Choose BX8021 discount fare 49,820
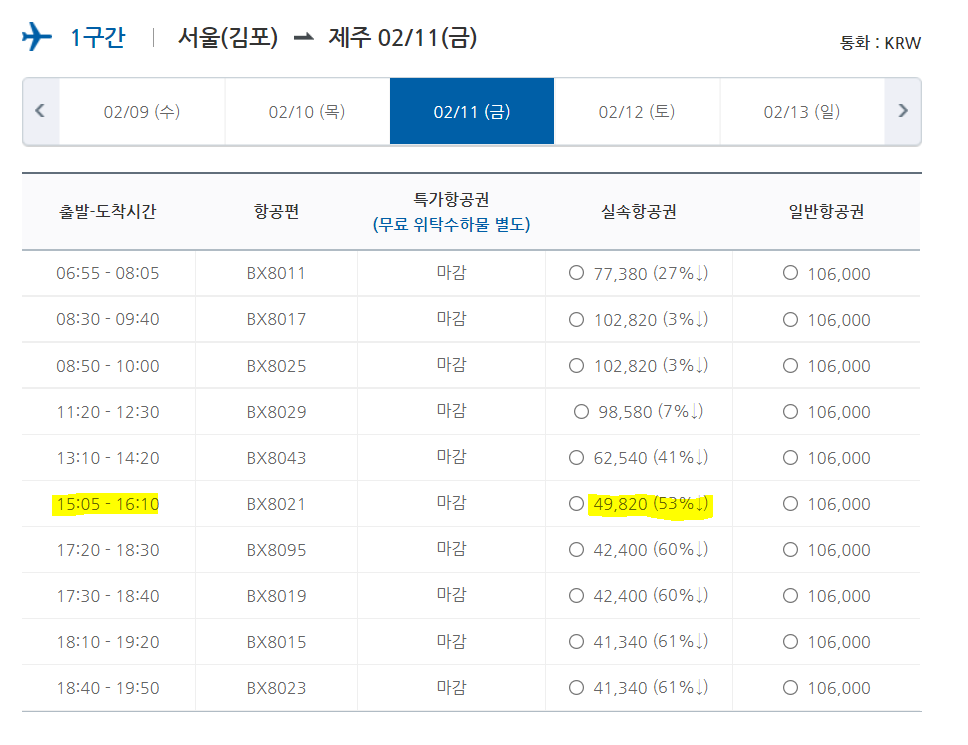 click(x=576, y=504)
